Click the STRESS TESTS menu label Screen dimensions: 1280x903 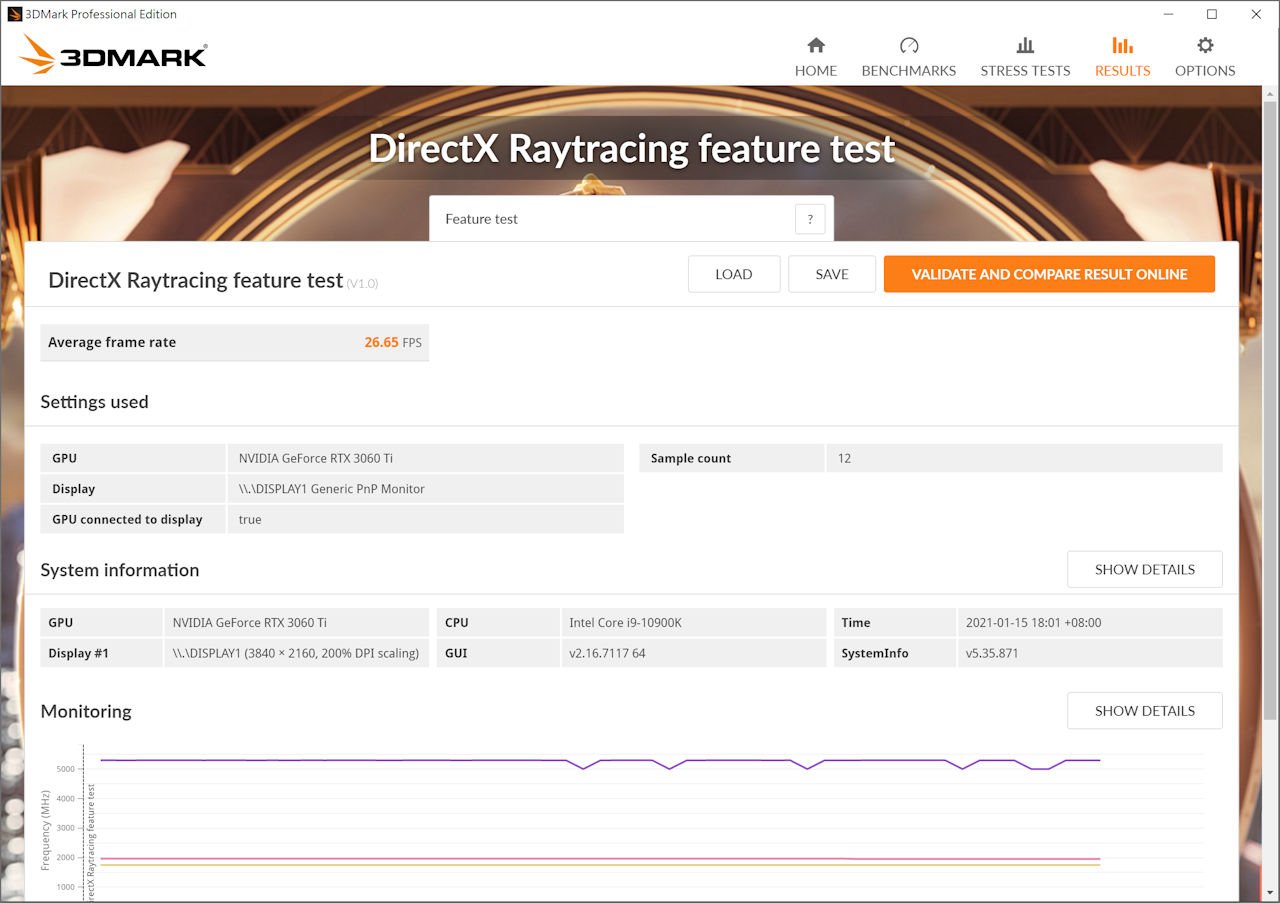tap(1025, 71)
